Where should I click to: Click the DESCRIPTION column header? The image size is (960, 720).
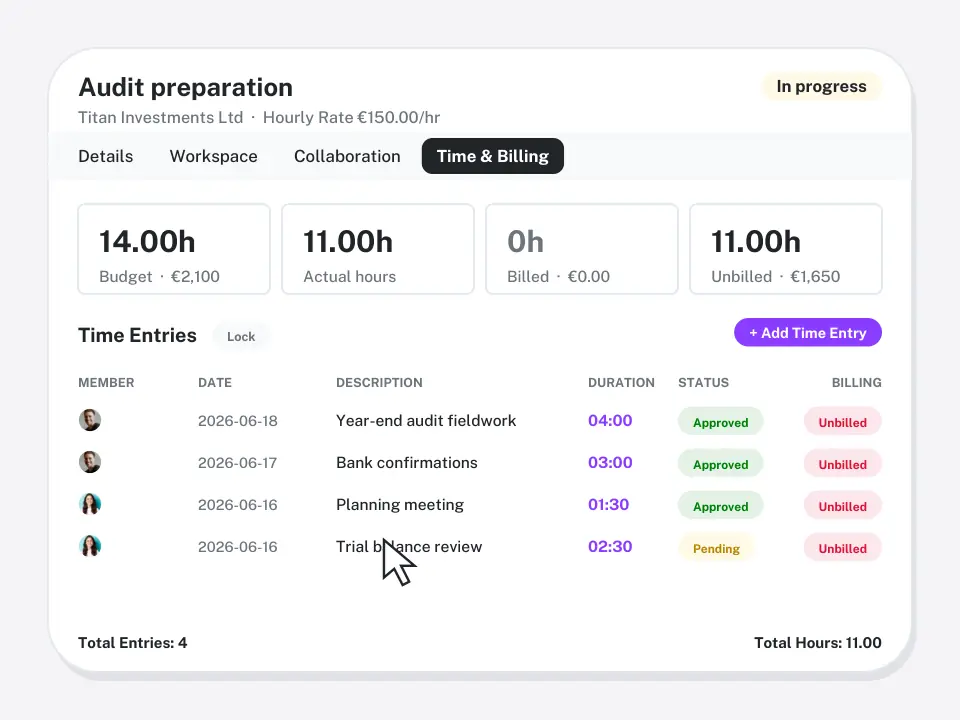click(x=379, y=383)
